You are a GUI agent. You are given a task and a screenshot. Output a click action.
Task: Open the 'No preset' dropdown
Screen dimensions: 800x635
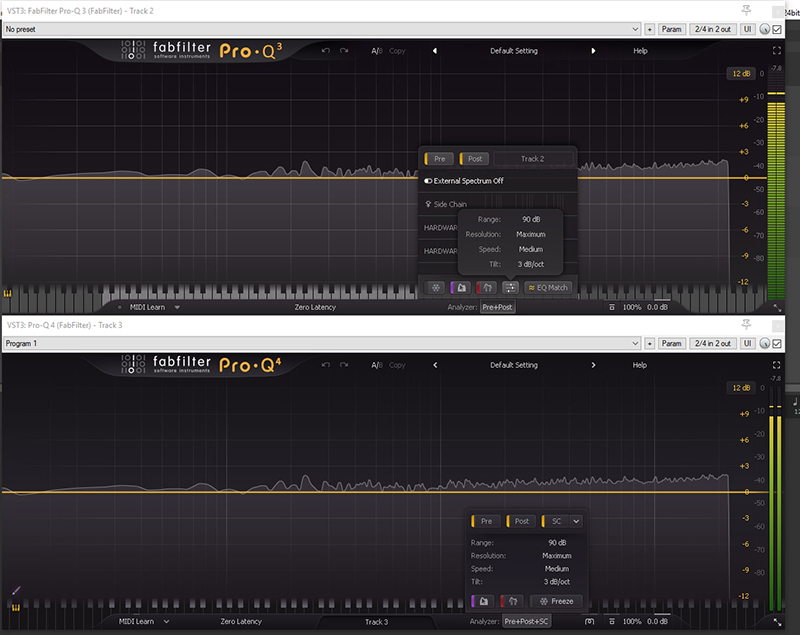pos(322,29)
